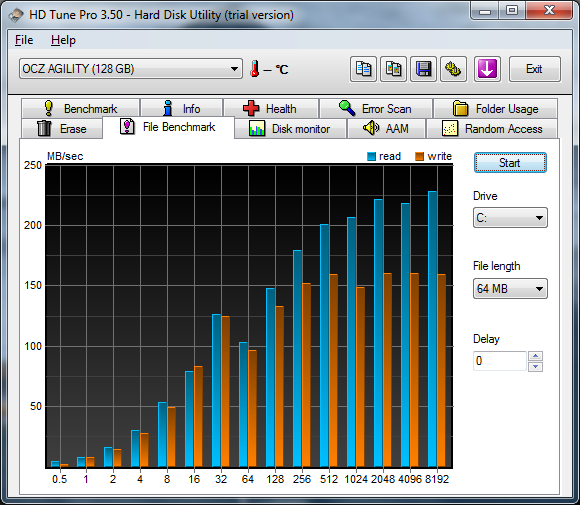The height and width of the screenshot is (505, 580).
Task: Open the Error Scan tab
Action: (376, 108)
